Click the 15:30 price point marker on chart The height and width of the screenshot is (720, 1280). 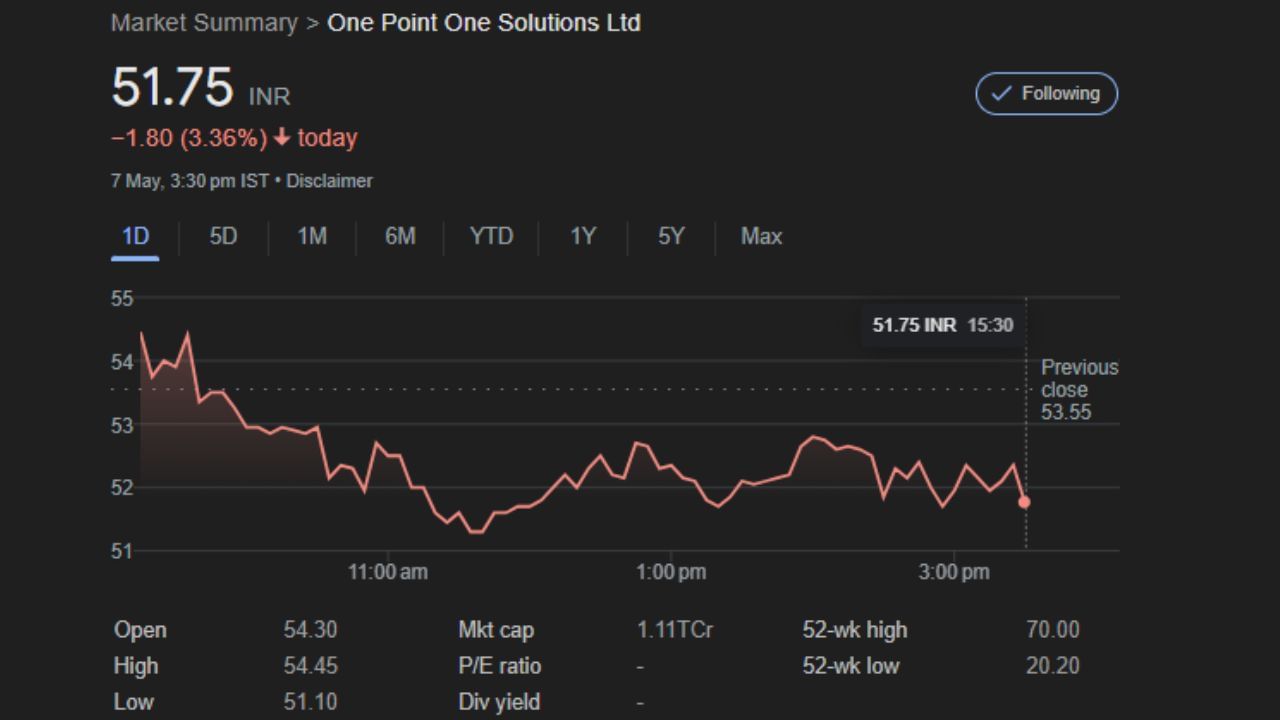(1024, 502)
